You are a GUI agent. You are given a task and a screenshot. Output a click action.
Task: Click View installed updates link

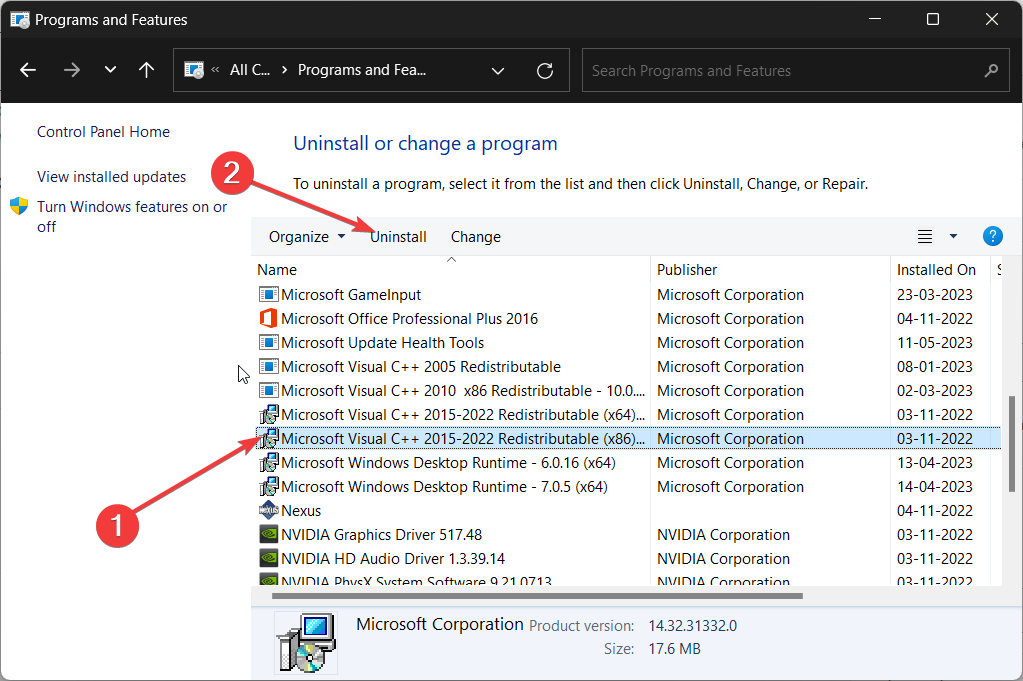[x=111, y=177]
